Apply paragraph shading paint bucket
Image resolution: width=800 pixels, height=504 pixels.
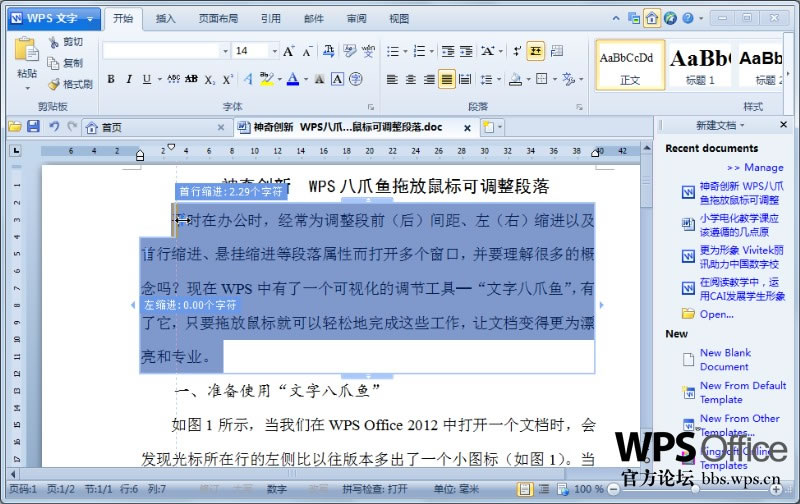[x=515, y=79]
